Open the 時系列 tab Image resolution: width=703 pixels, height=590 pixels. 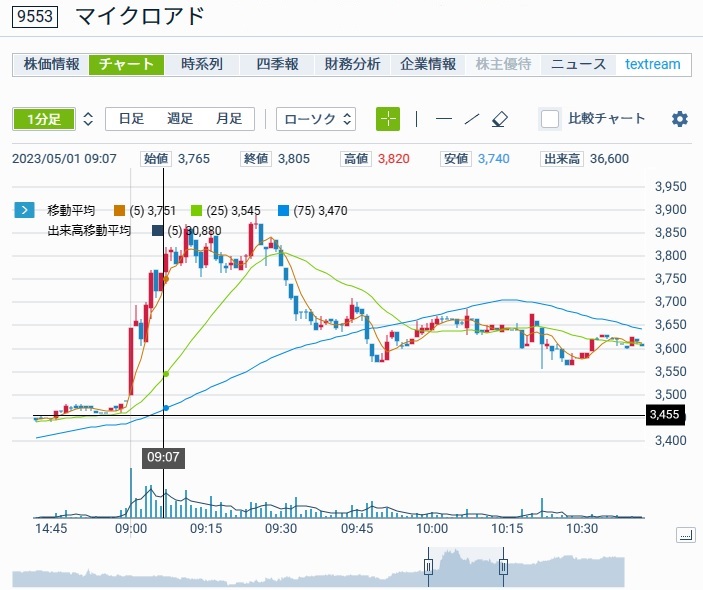tap(201, 64)
